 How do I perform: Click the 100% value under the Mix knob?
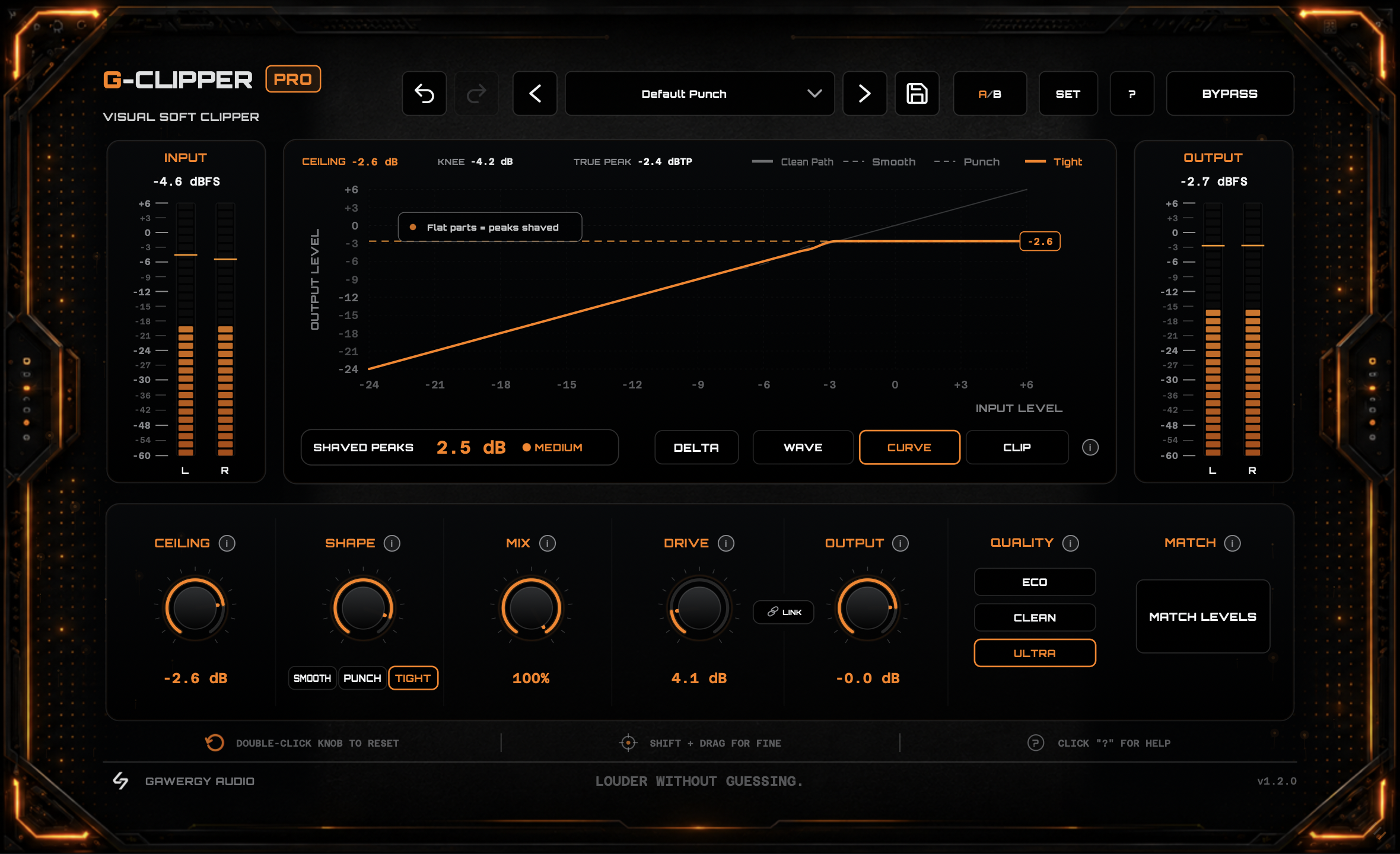click(531, 678)
